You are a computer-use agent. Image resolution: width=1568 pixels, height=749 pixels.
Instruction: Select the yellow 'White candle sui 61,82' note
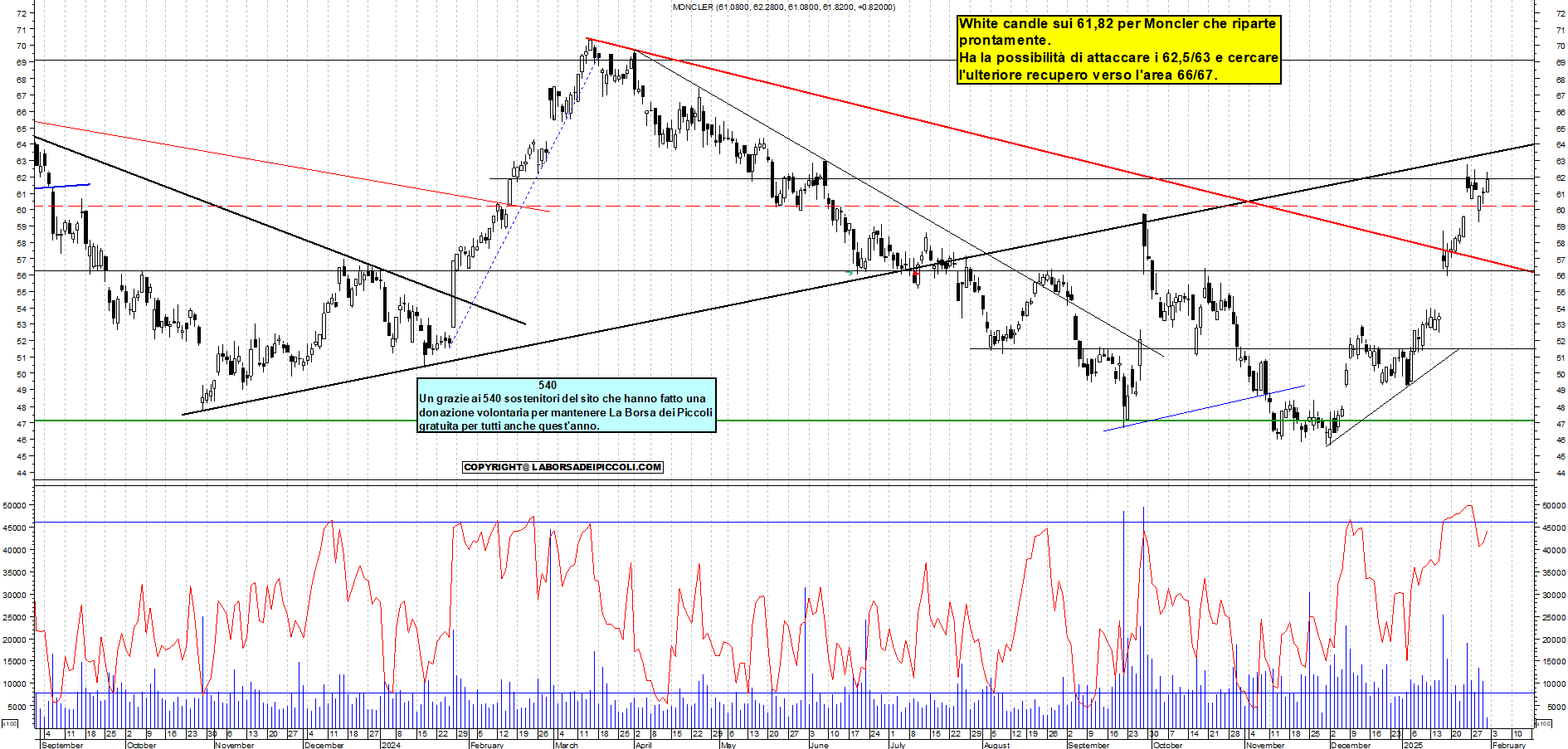click(1118, 49)
